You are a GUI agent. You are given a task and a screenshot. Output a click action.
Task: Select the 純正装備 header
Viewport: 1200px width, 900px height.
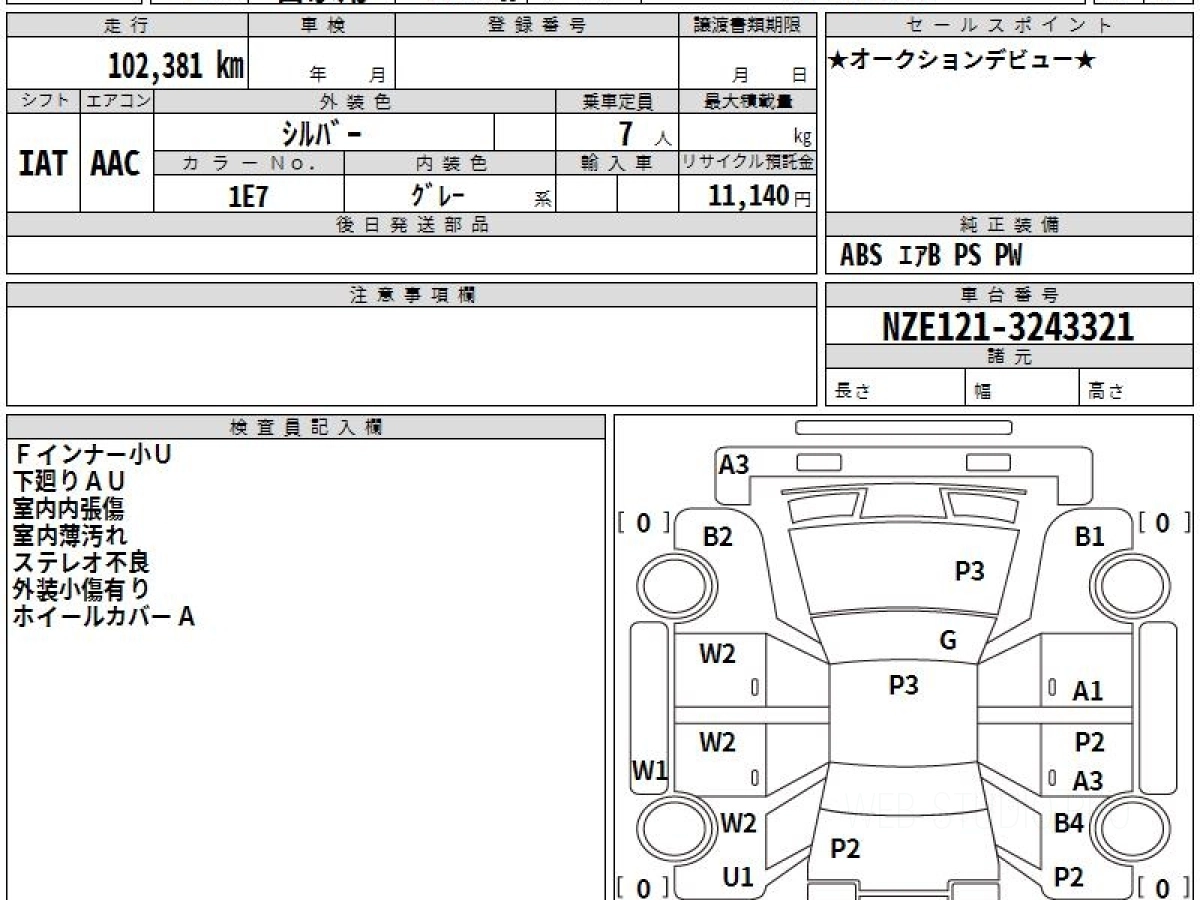[x=1009, y=225]
